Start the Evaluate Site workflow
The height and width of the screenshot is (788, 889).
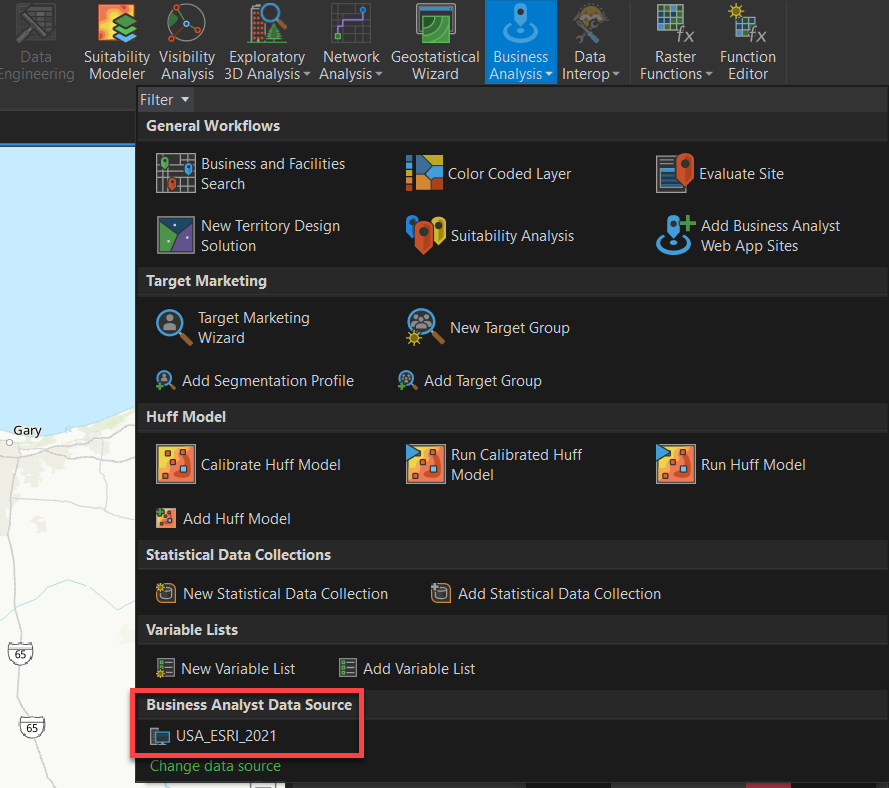click(x=720, y=174)
